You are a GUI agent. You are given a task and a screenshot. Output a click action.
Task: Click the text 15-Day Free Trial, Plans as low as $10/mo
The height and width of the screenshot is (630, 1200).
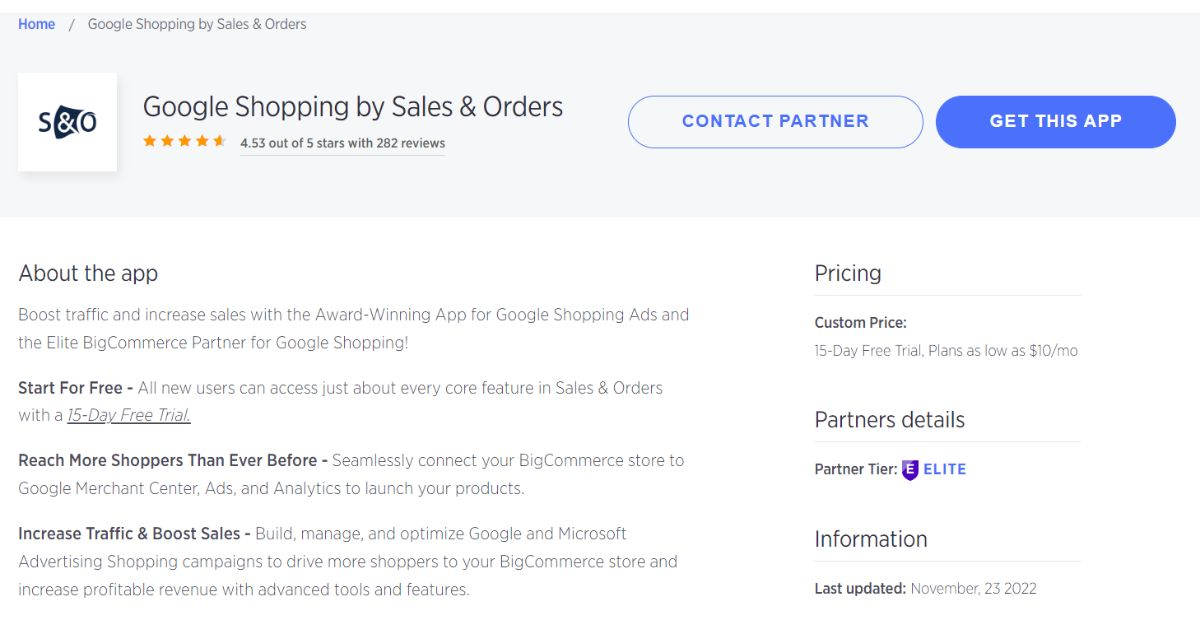click(x=946, y=351)
